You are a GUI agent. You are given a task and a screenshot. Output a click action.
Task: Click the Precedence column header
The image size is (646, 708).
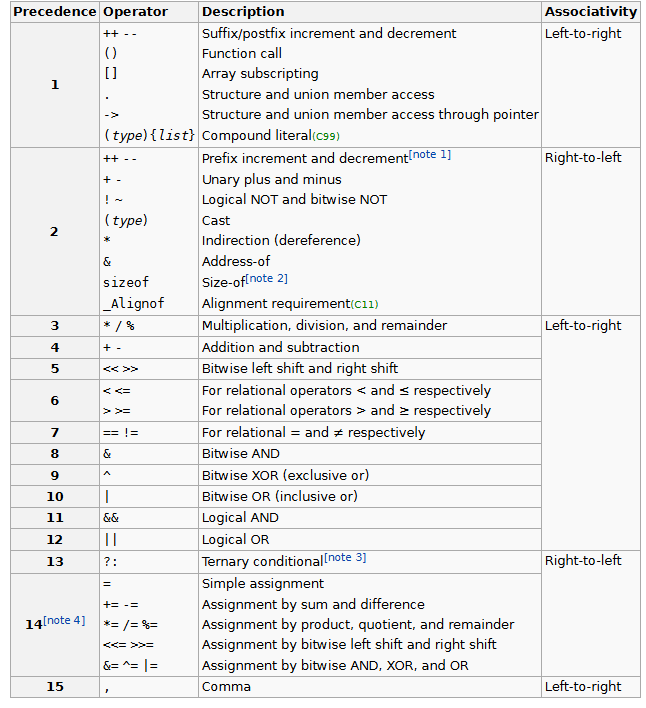pos(54,12)
